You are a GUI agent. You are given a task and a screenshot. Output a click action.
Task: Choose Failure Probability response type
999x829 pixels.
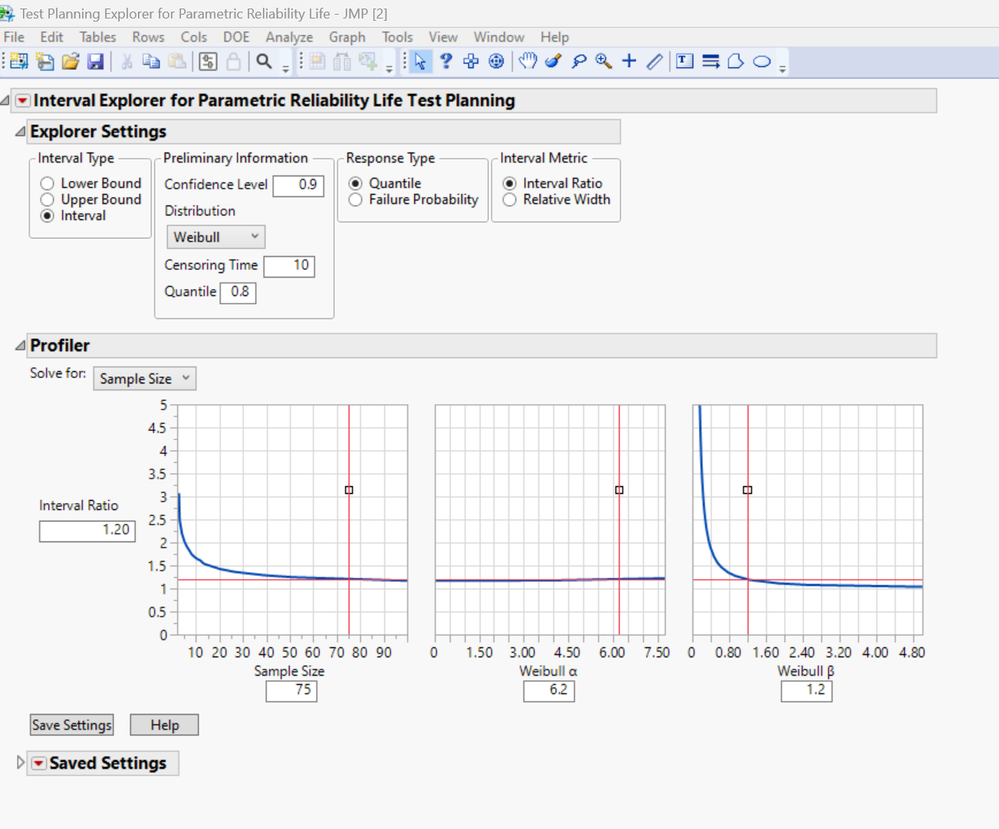pos(356,200)
